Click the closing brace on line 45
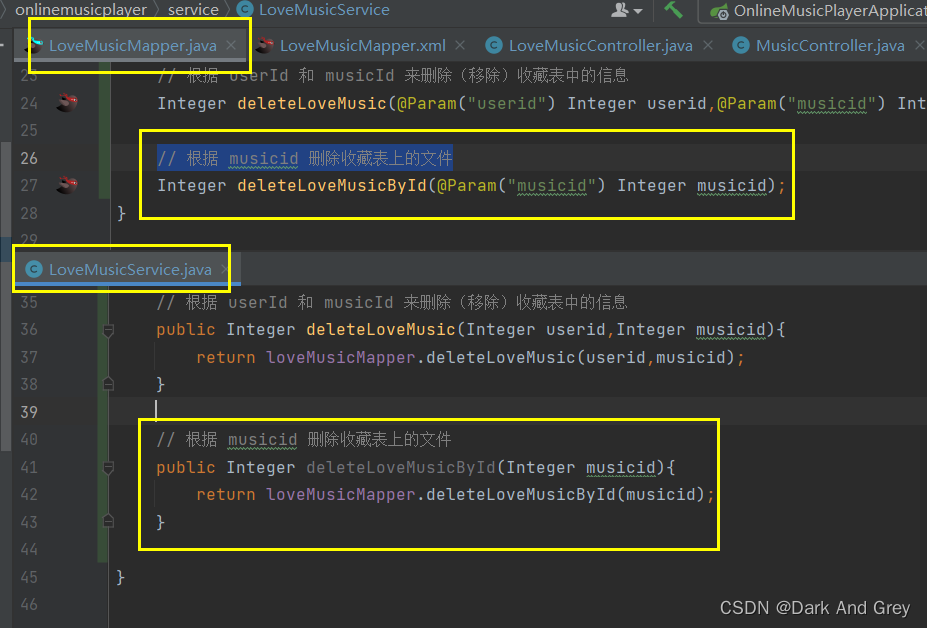The image size is (927, 628). coord(121,577)
